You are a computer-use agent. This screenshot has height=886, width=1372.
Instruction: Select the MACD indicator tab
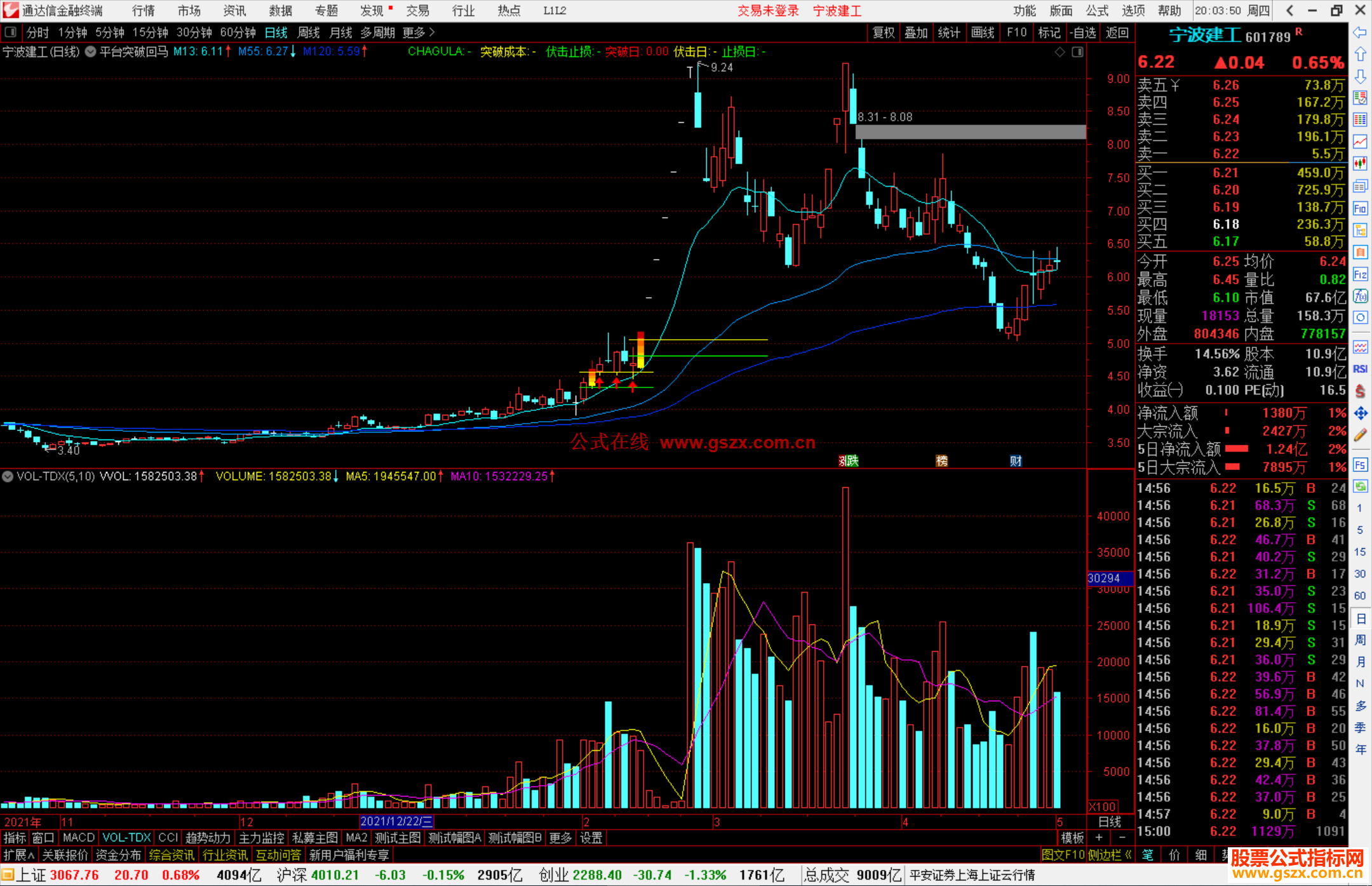[x=79, y=838]
